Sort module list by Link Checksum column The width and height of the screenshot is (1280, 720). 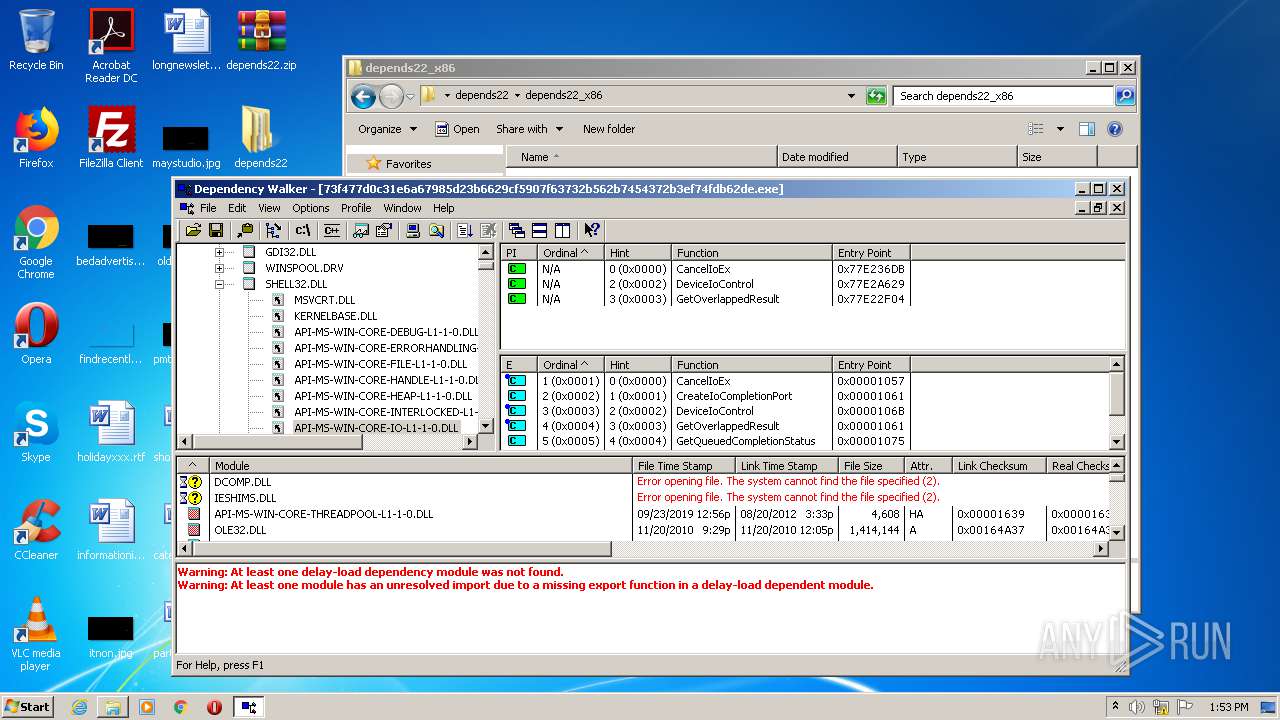tap(999, 466)
